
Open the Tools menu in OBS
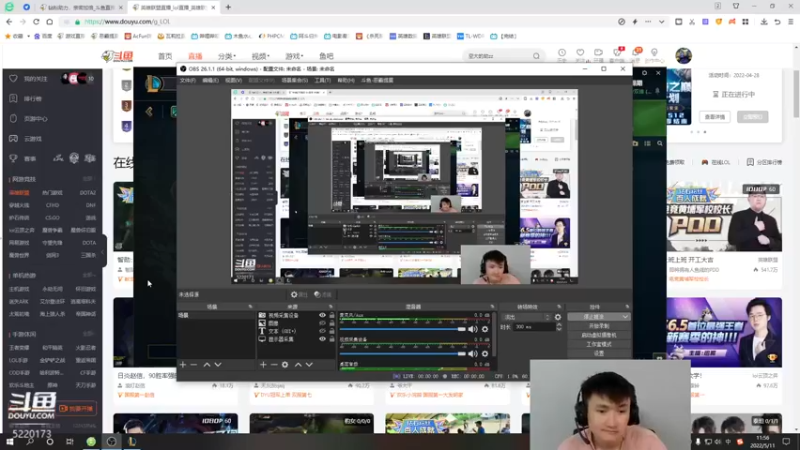322,80
